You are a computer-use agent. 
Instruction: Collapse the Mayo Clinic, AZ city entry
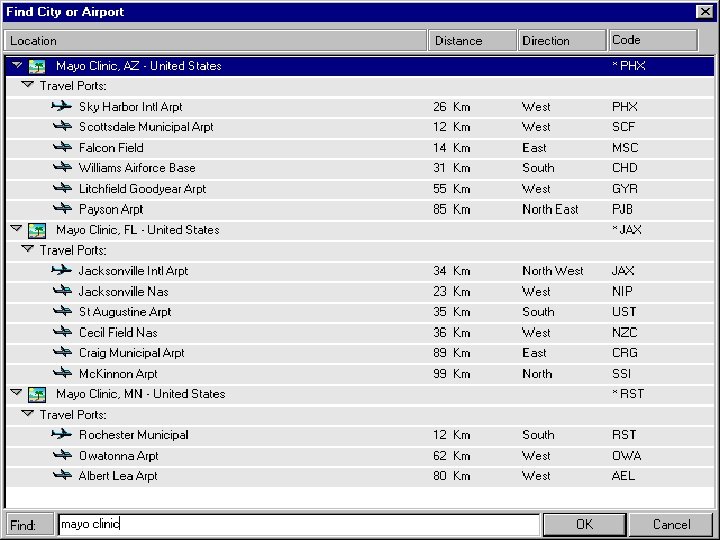tap(17, 65)
